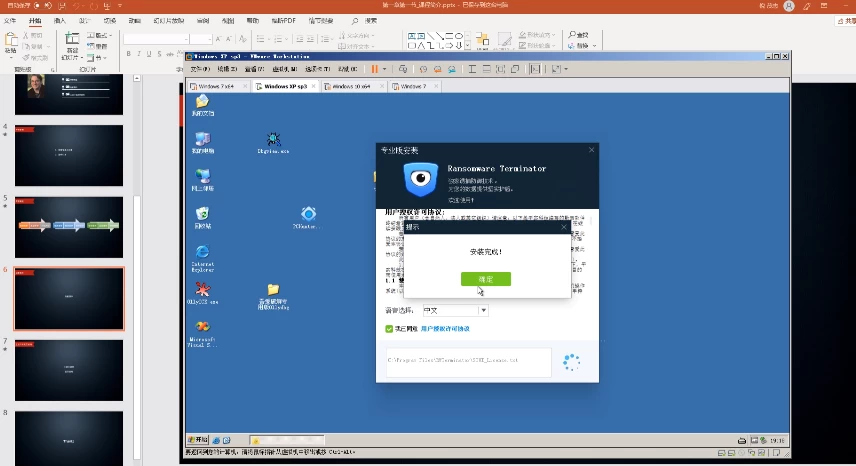Click the installation path input field
The height and width of the screenshot is (466, 856).
[468, 360]
